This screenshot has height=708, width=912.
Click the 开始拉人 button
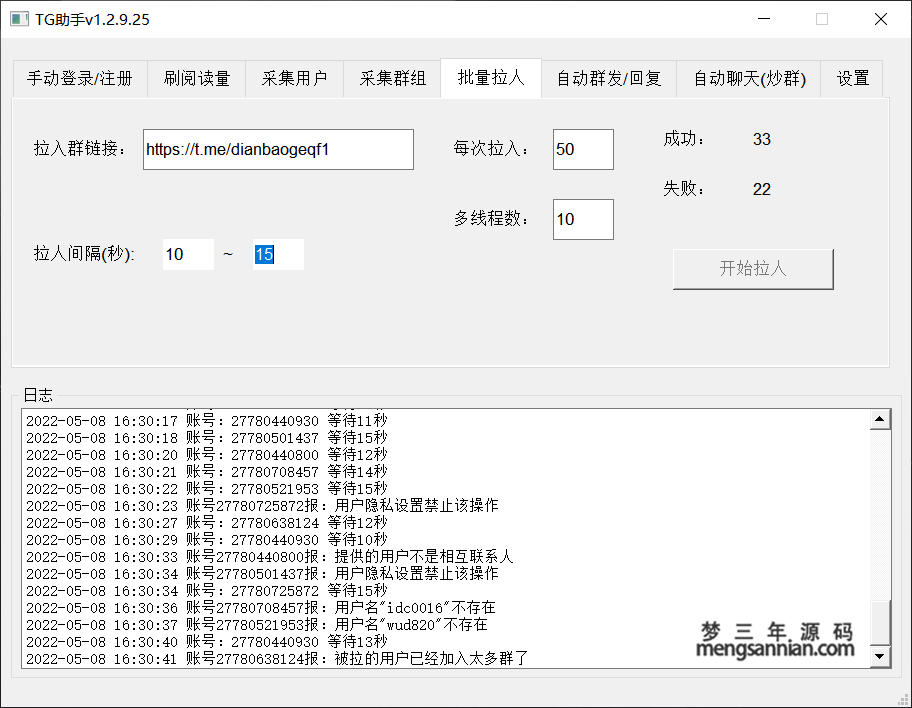(753, 269)
